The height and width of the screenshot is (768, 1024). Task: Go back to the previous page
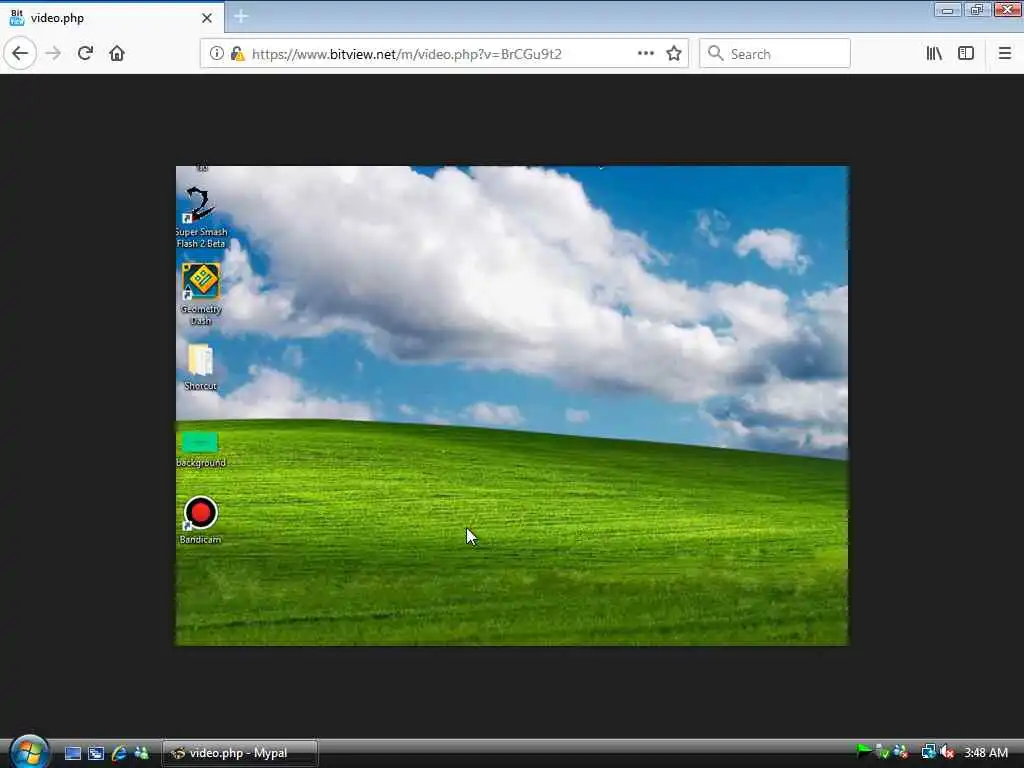(x=20, y=54)
